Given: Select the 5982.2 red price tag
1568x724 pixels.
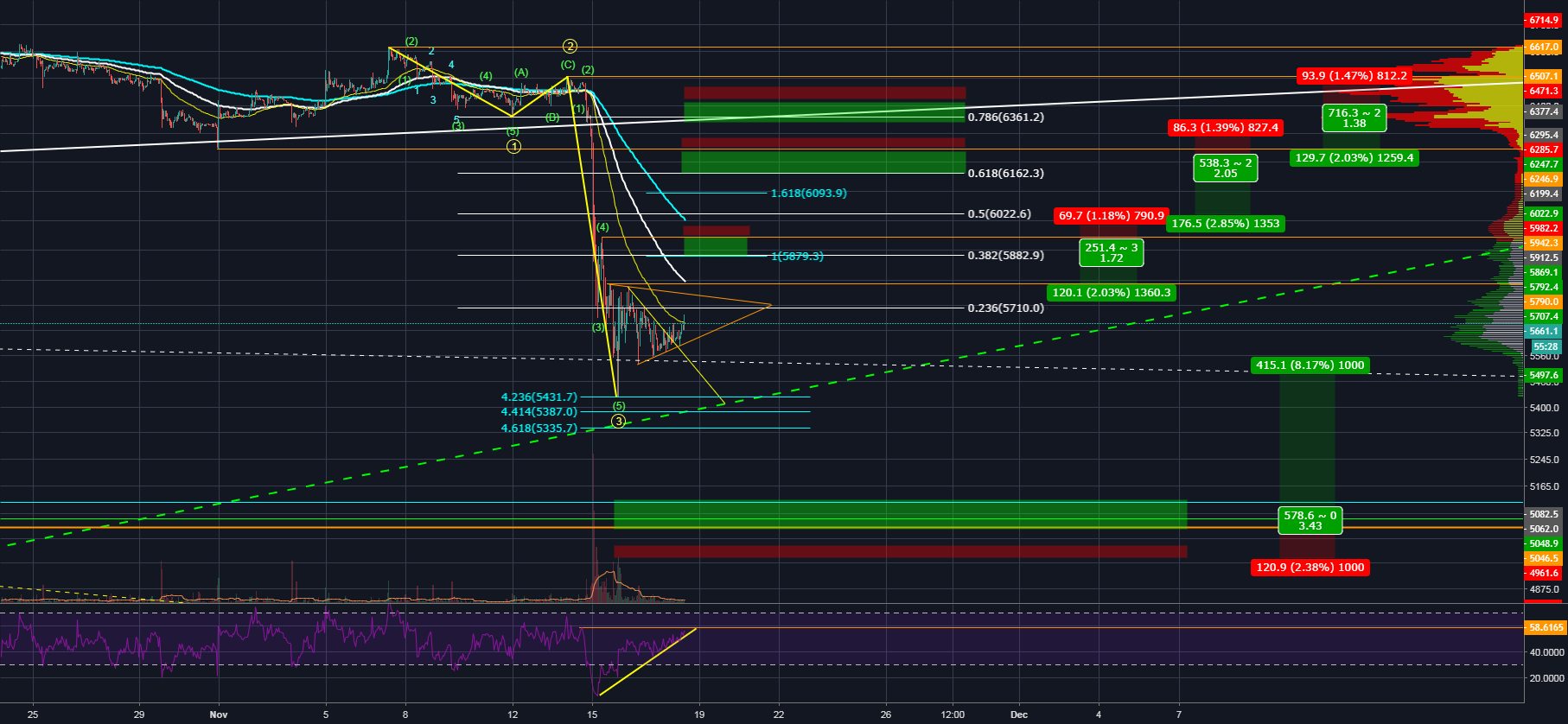Looking at the screenshot, I should pyautogui.click(x=1544, y=228).
